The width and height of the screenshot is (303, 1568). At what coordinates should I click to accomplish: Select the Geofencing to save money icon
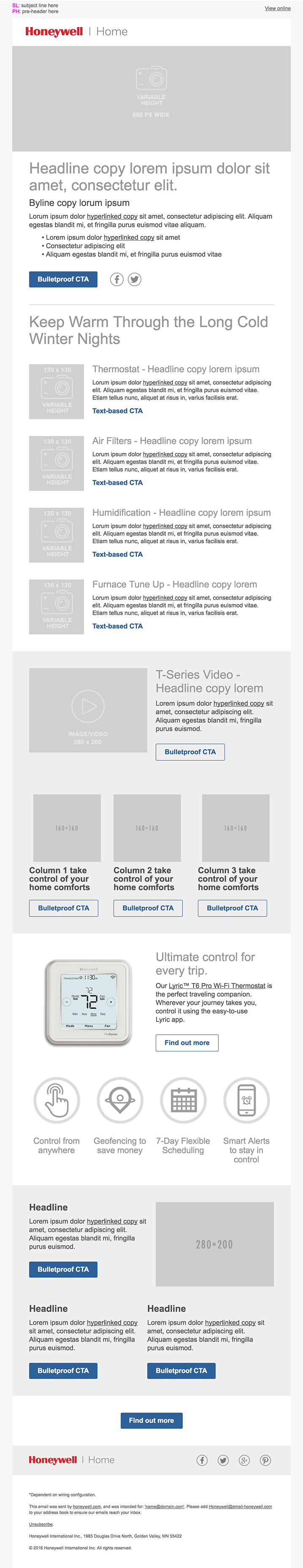coord(120,1100)
